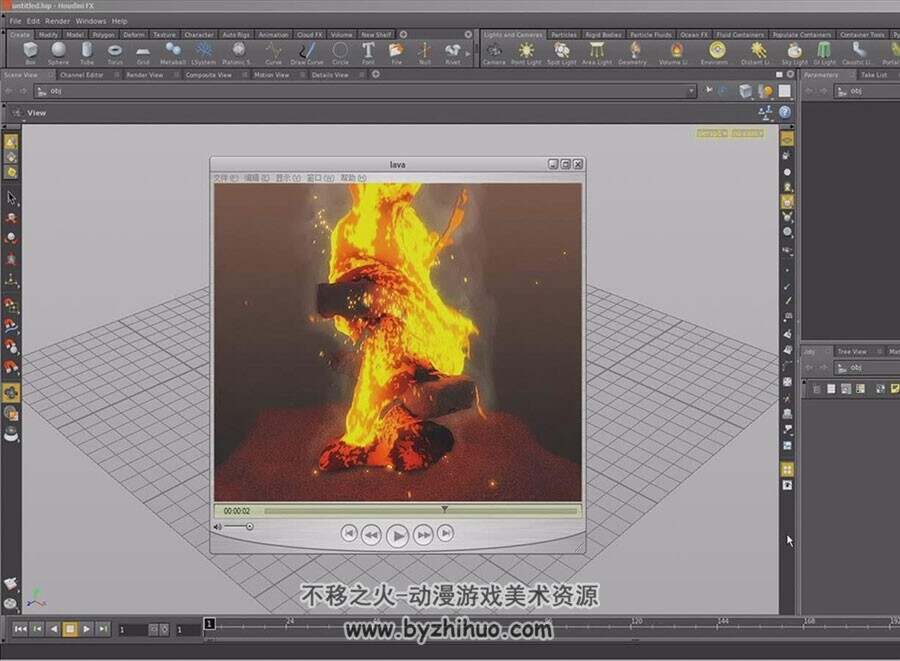
Task: Maximize the viewport pane square icon
Action: (x=779, y=75)
